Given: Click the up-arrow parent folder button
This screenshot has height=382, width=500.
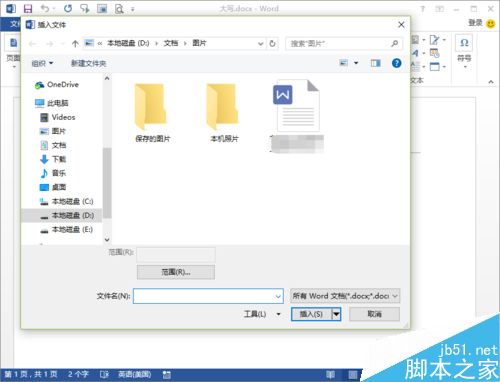Looking at the screenshot, I should (x=75, y=43).
